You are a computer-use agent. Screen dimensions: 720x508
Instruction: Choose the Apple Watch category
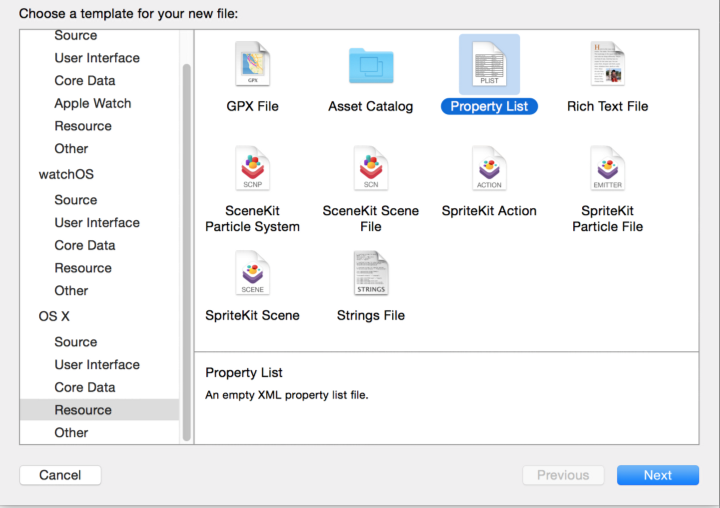tap(93, 103)
